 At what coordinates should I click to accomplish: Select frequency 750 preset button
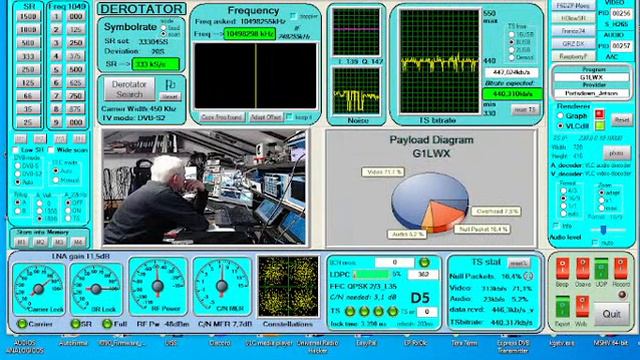[x=76, y=96]
